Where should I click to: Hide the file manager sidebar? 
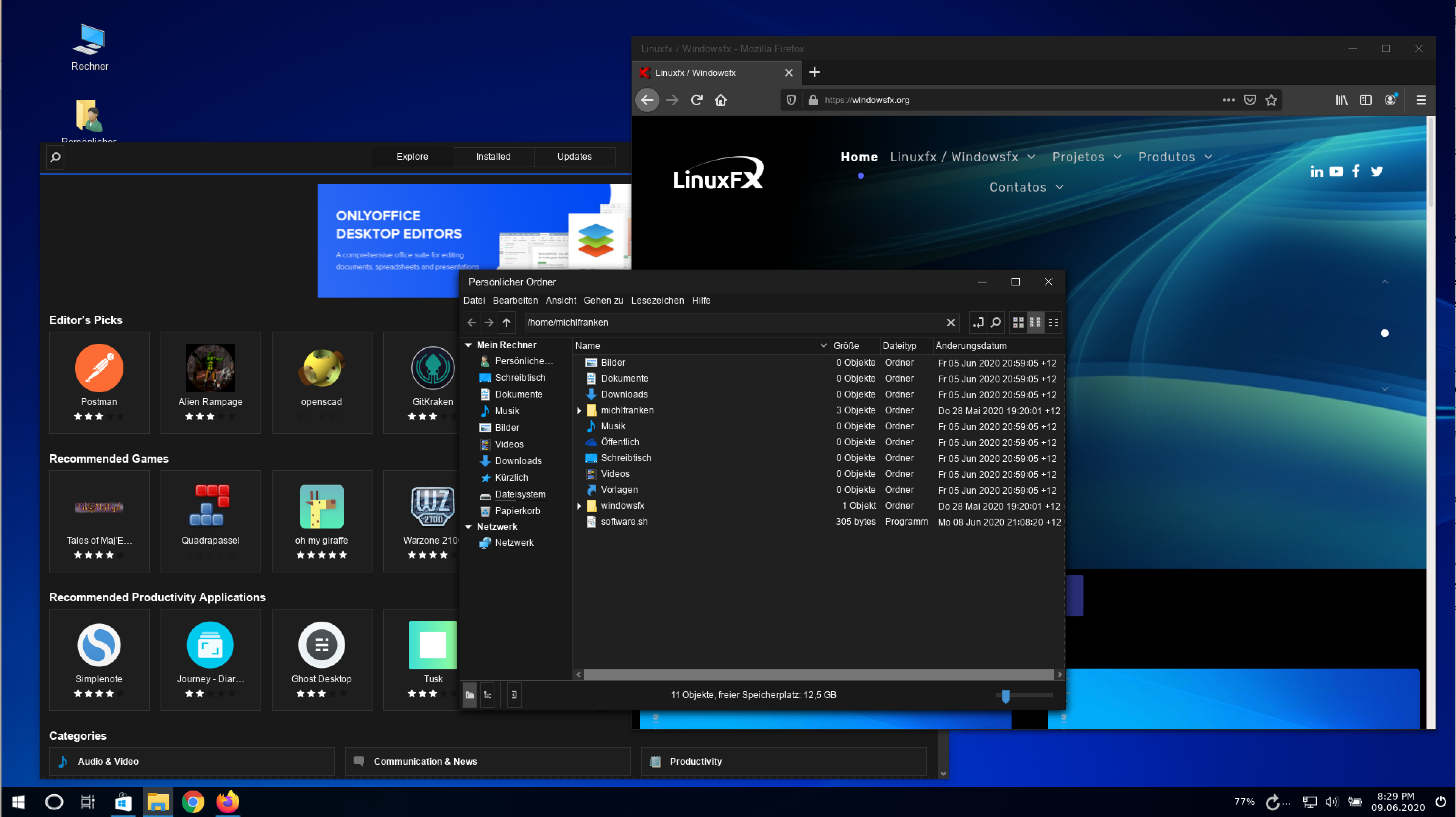[514, 695]
